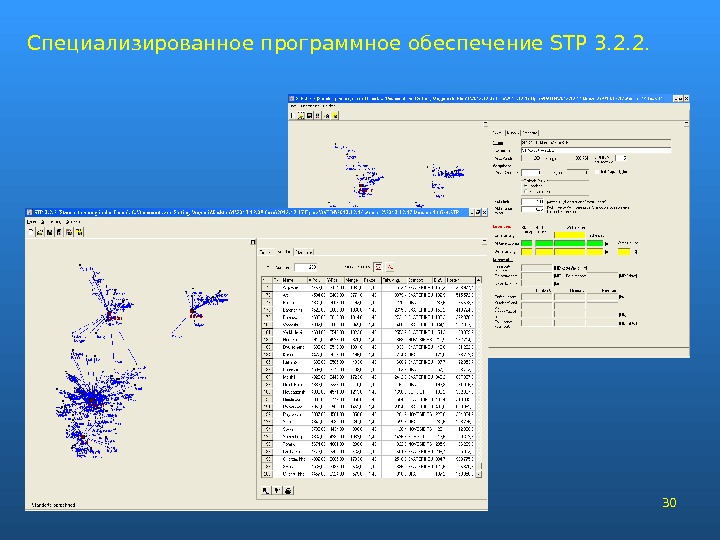Open the last menu in front window menu bar
Screen dimensions: 720x540
[73, 222]
